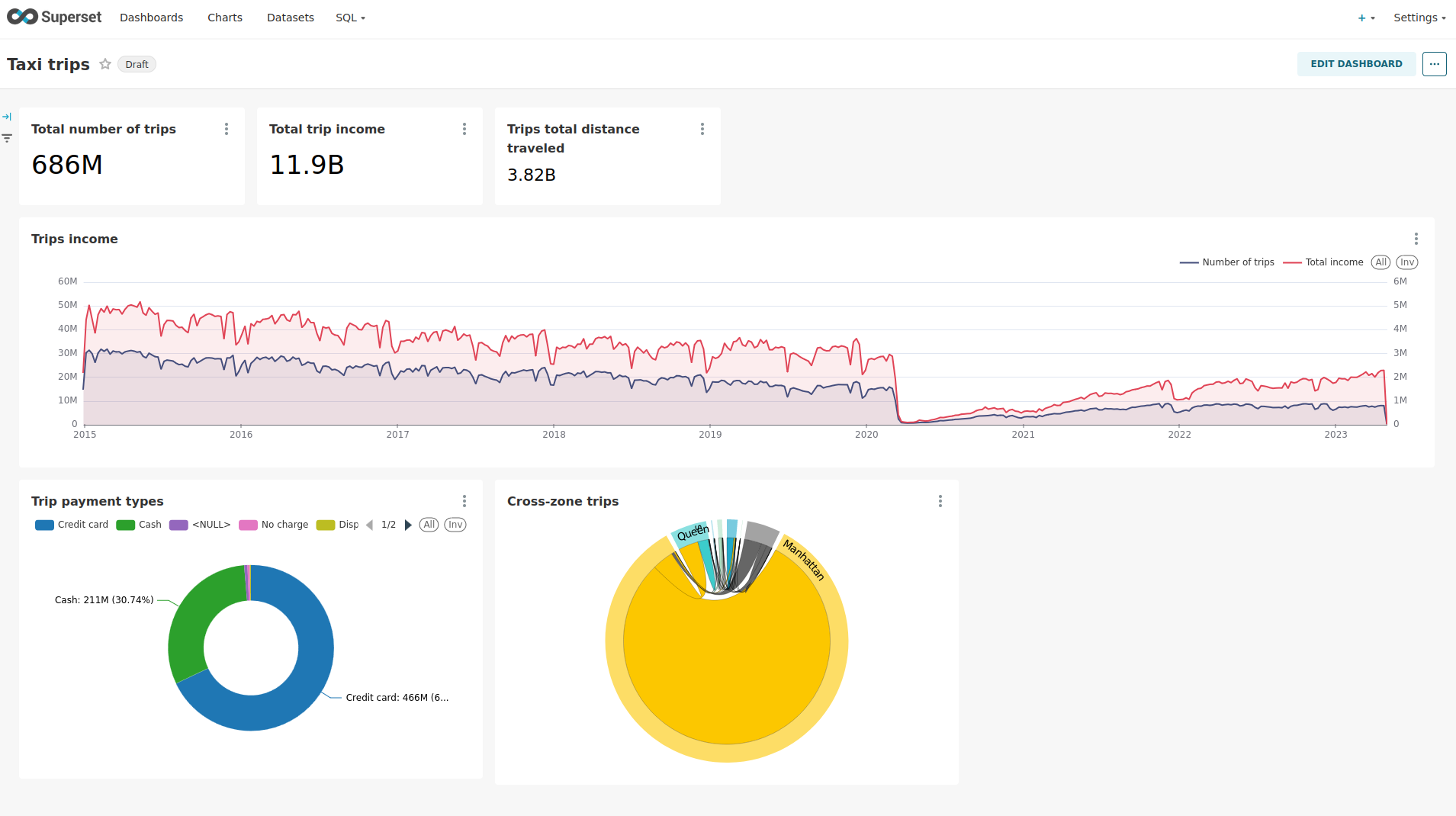This screenshot has width=1456, height=816.
Task: Expand the filter sidebar arrow
Action: tap(7, 117)
